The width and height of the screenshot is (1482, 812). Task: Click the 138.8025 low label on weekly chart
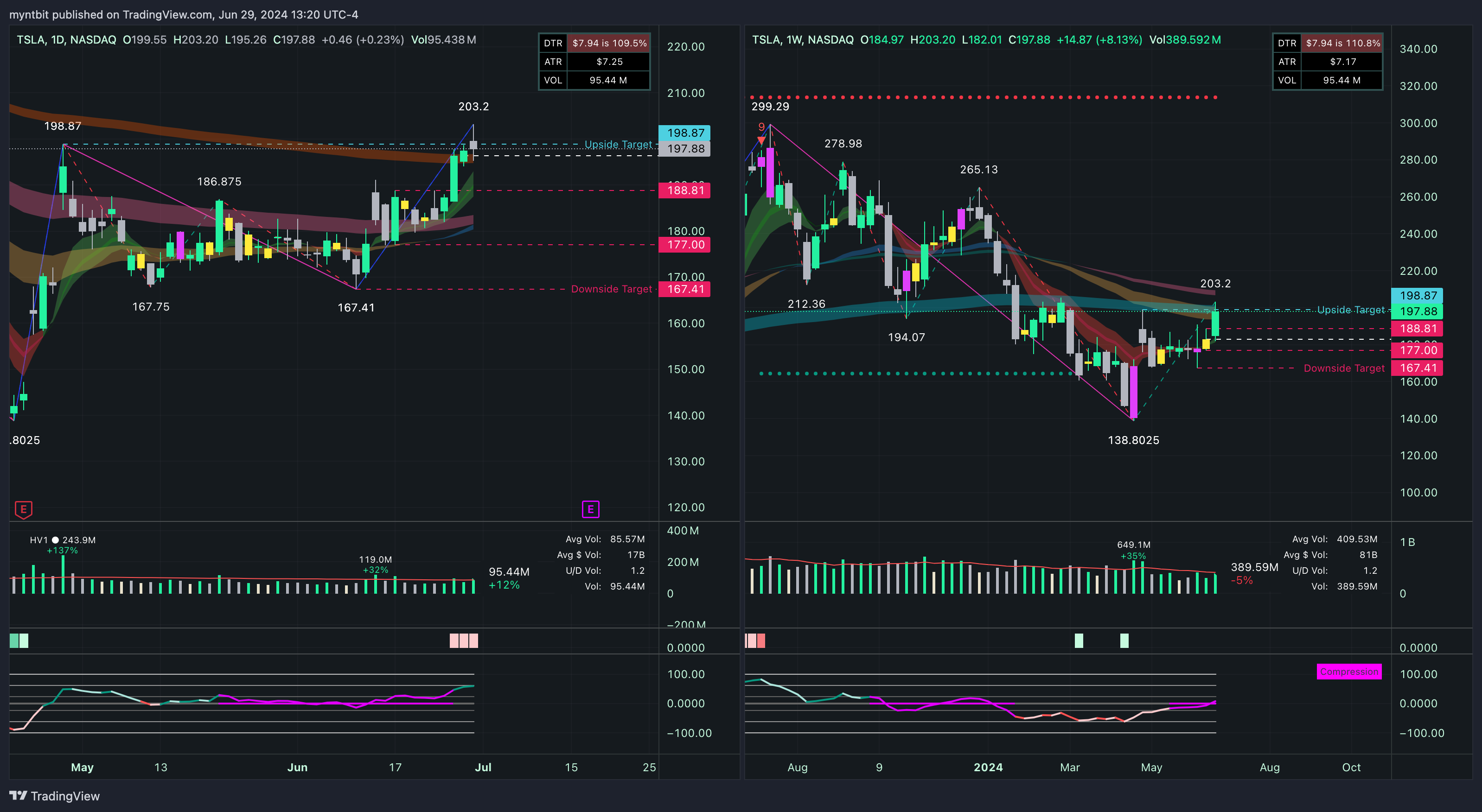coord(1133,440)
